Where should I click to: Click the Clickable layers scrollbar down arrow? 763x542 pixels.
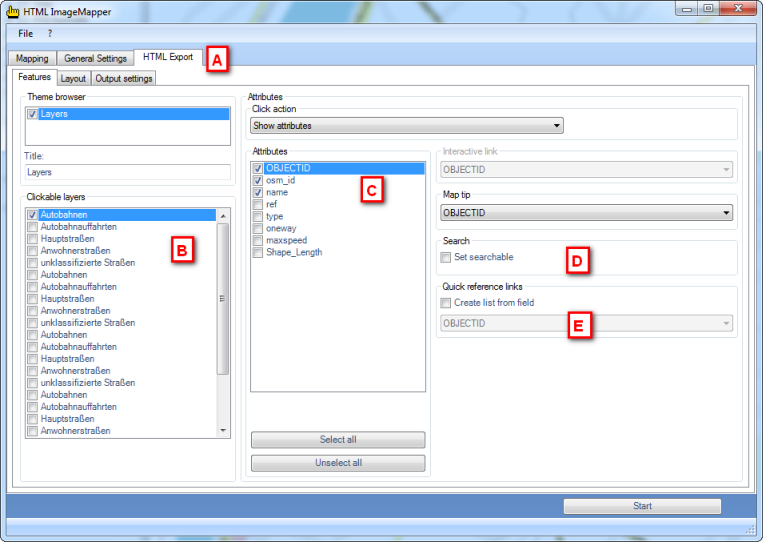click(x=223, y=430)
